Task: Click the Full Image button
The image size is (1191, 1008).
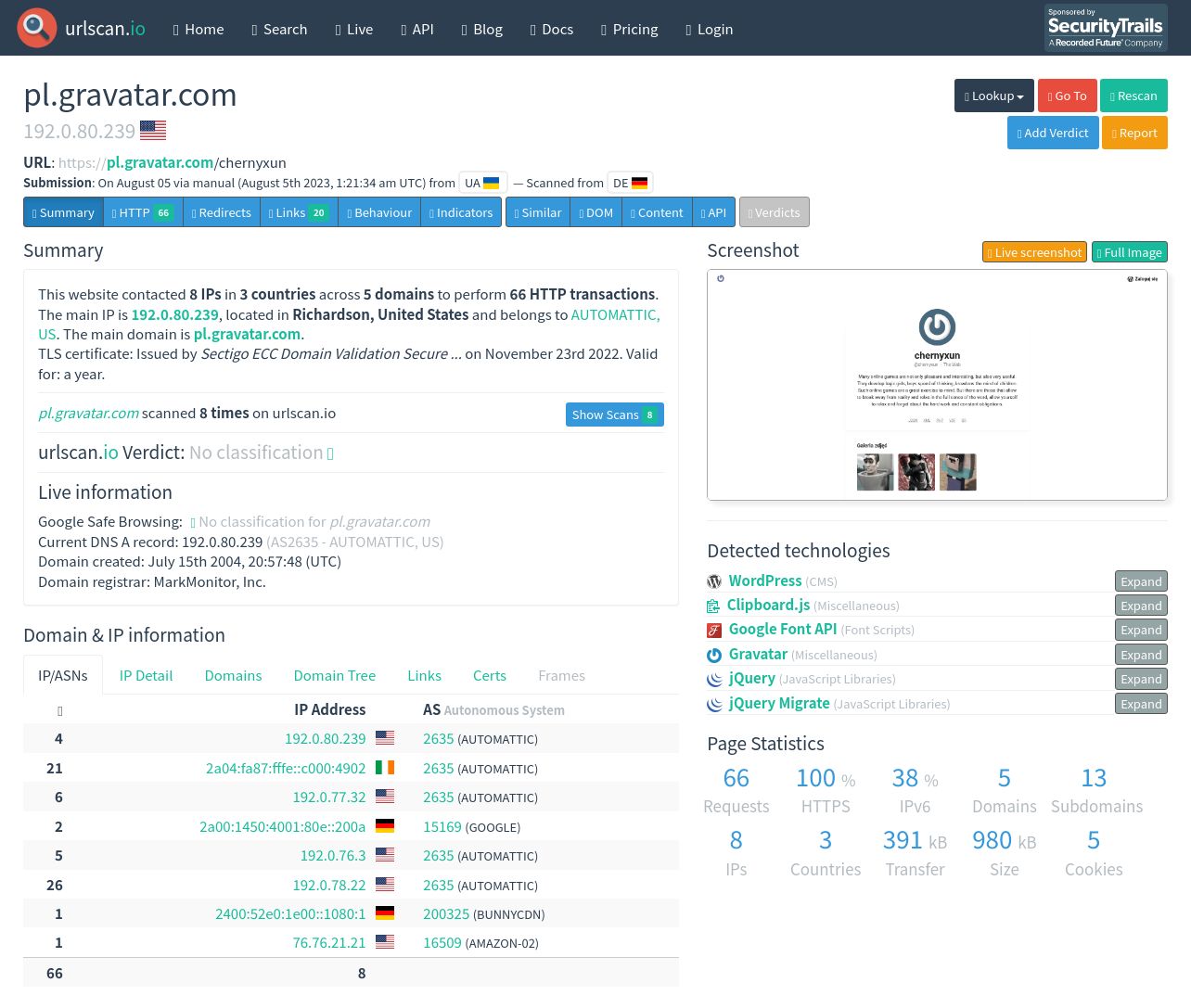Action: [x=1130, y=252]
